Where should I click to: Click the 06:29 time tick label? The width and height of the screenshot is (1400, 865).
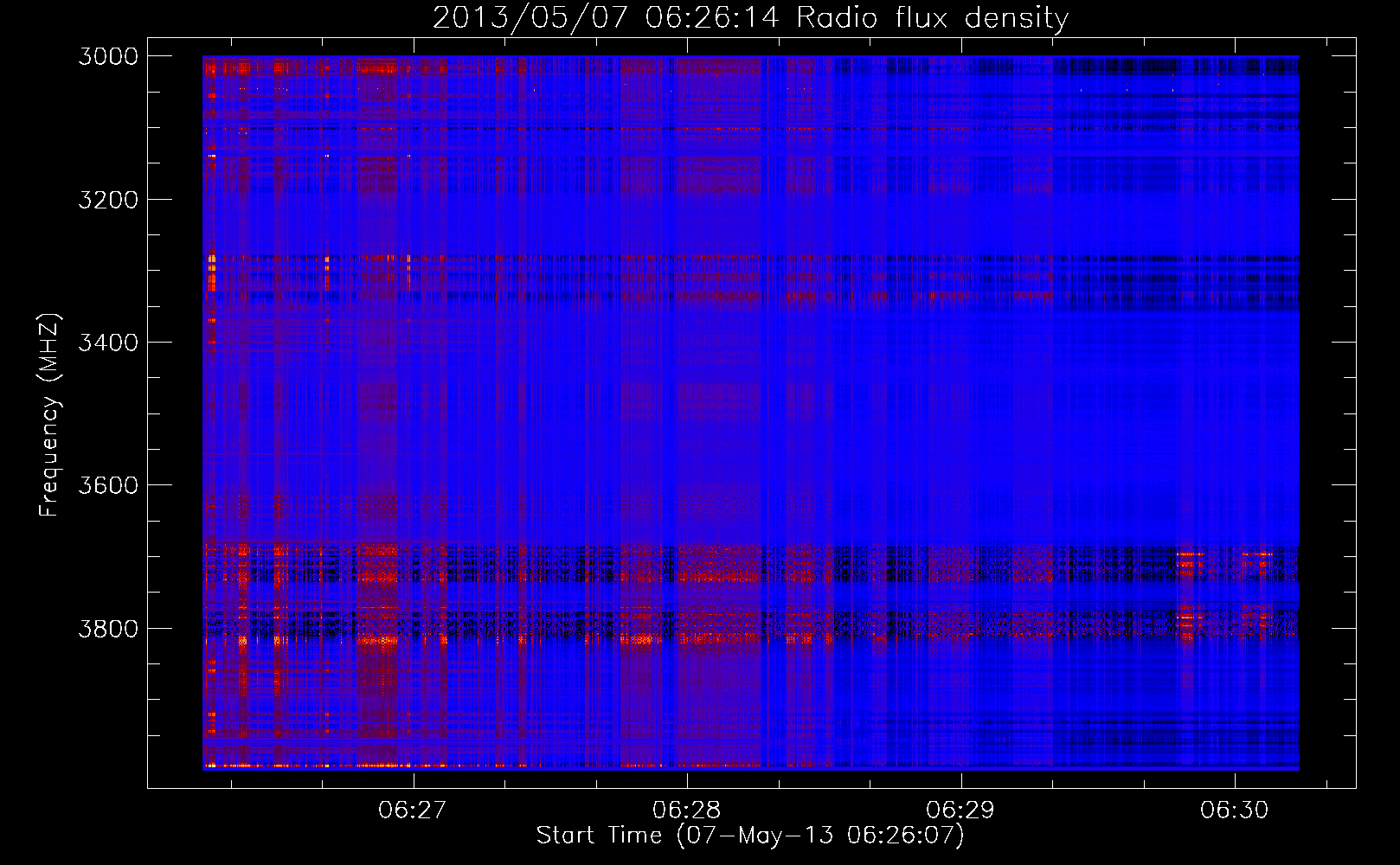click(960, 810)
